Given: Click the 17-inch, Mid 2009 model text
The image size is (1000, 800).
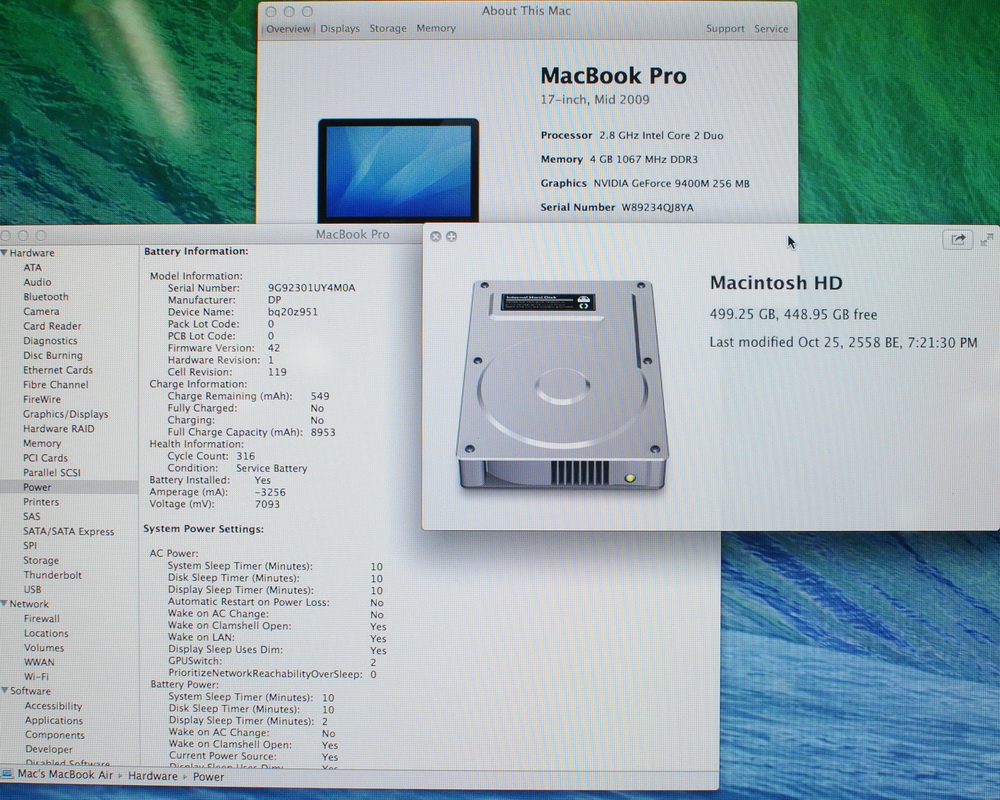Looking at the screenshot, I should [x=595, y=100].
